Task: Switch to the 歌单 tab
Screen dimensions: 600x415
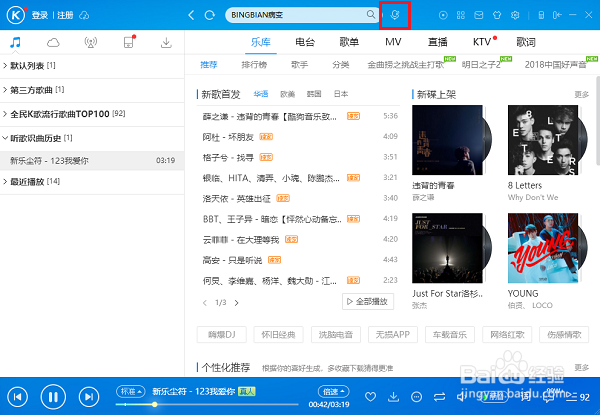Action: coord(349,42)
